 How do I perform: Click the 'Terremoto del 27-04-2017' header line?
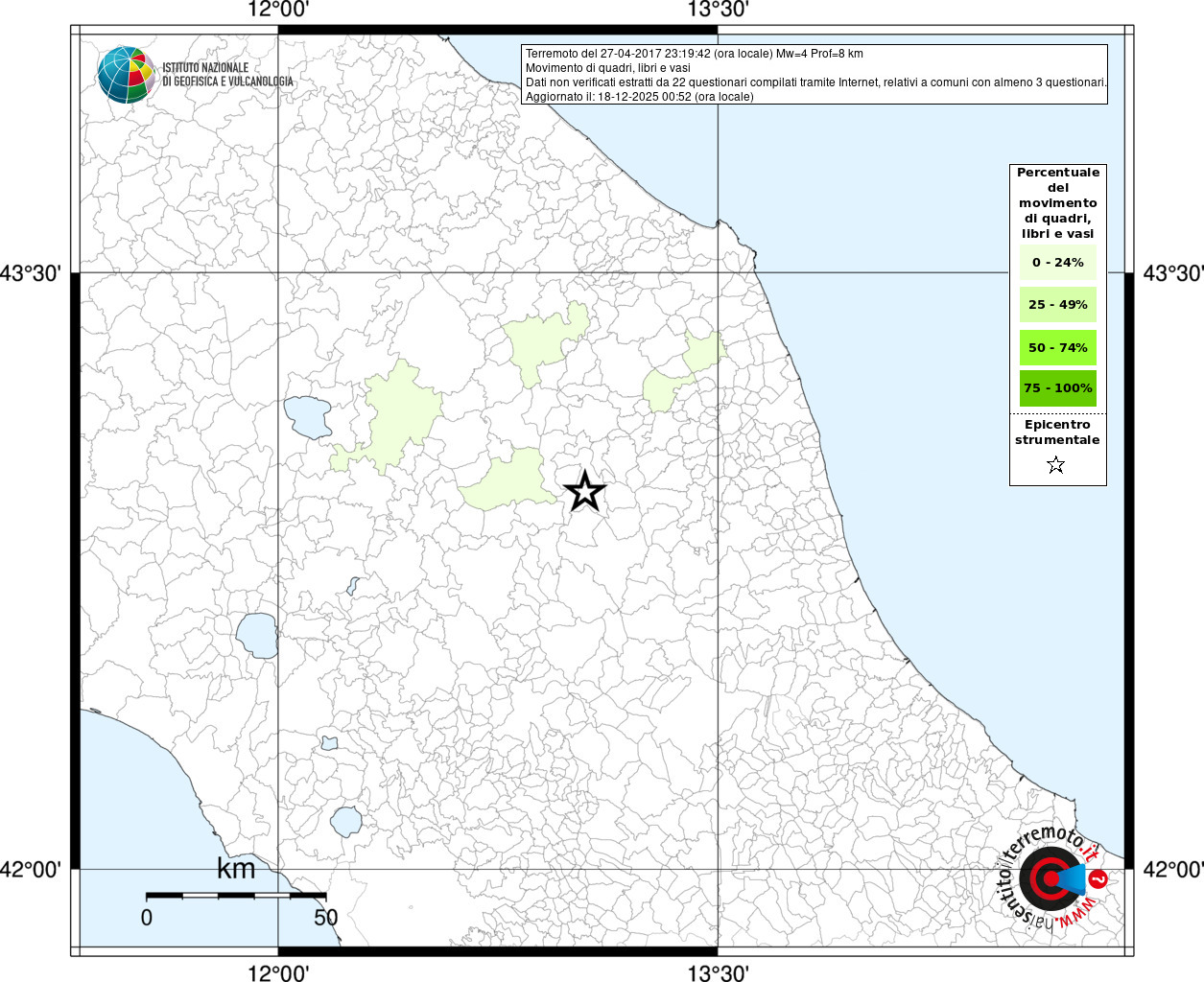[x=694, y=54]
